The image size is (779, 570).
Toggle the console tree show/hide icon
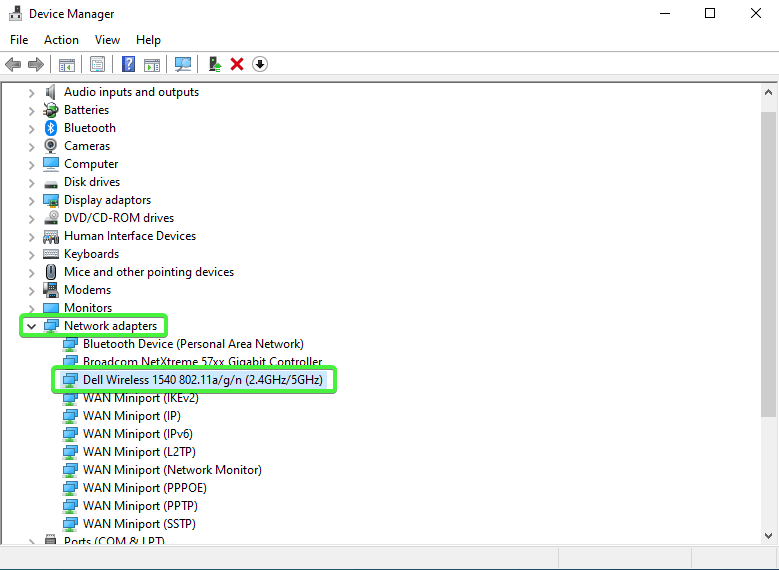(67, 65)
